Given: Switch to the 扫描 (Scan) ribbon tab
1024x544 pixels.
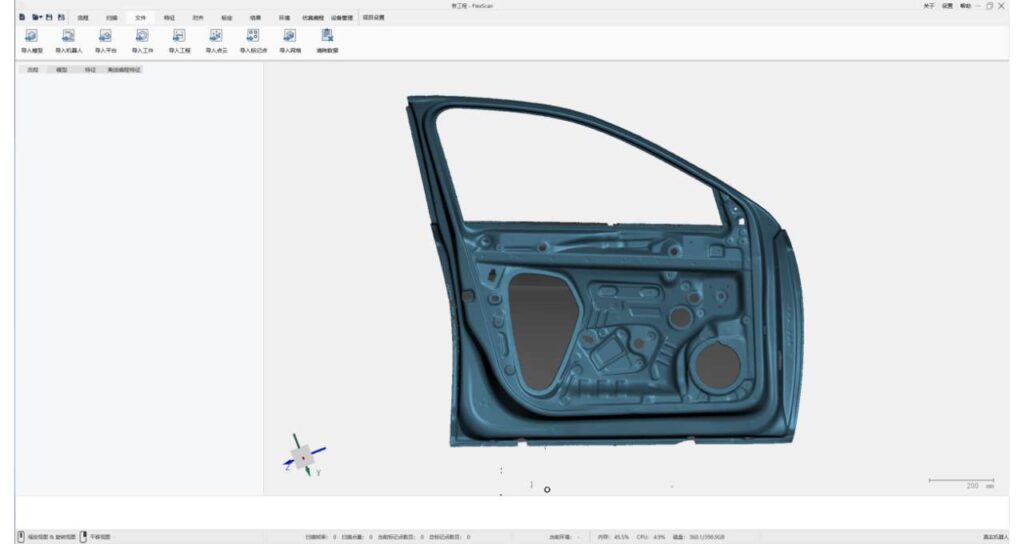Looking at the screenshot, I should 111,18.
